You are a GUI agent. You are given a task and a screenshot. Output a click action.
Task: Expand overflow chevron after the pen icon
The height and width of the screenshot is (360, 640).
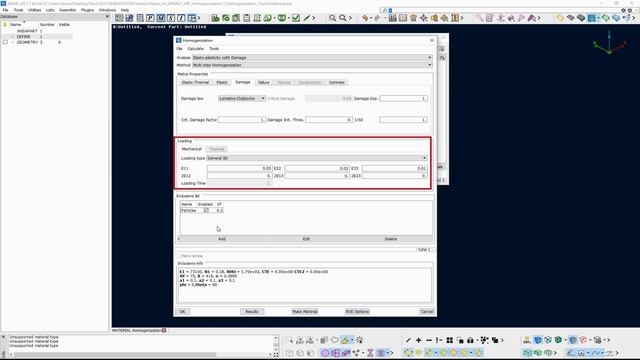tap(313, 18)
